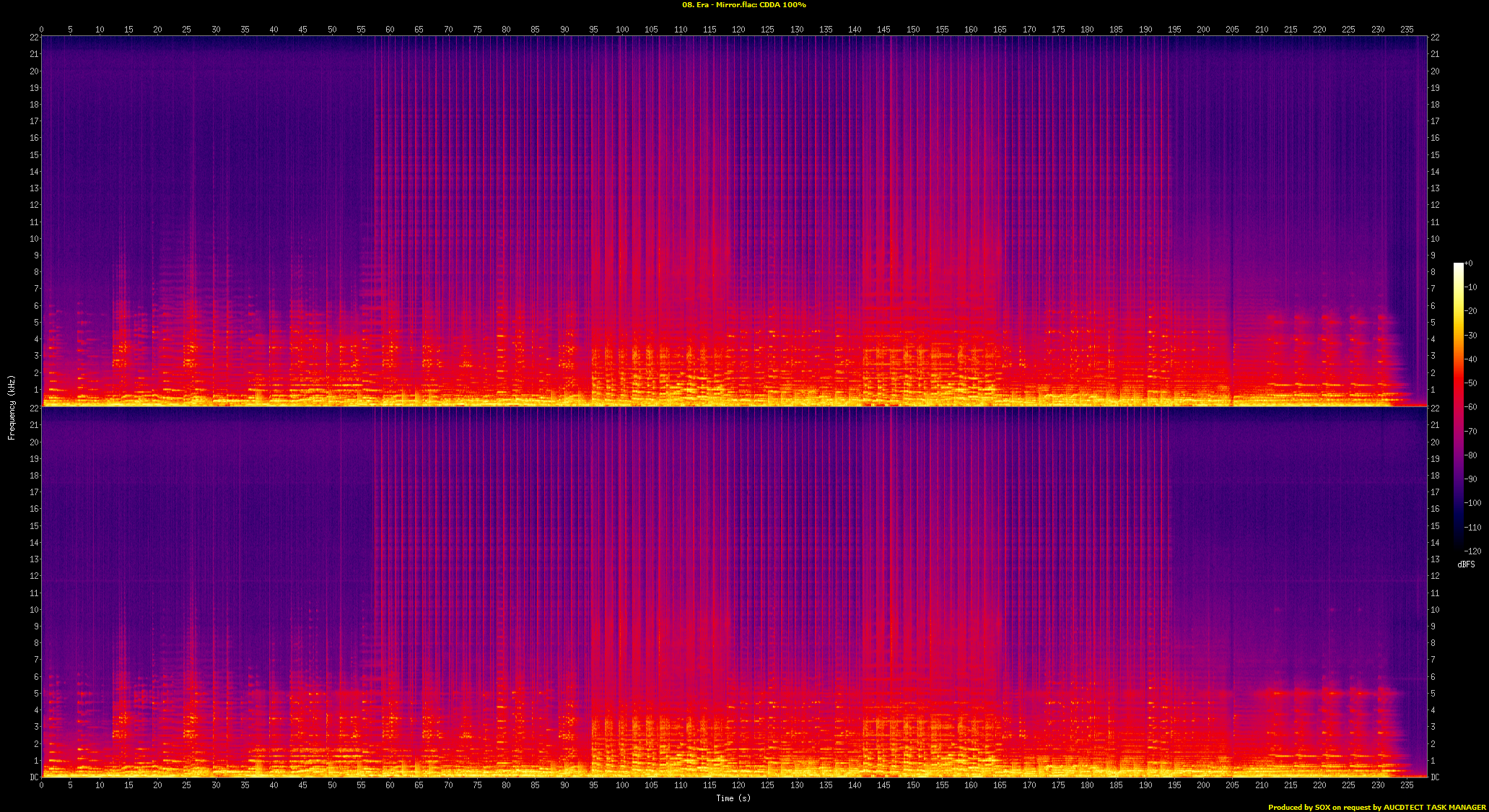Click the '-30' value on the color scale
1489x812 pixels.
pos(1472,336)
